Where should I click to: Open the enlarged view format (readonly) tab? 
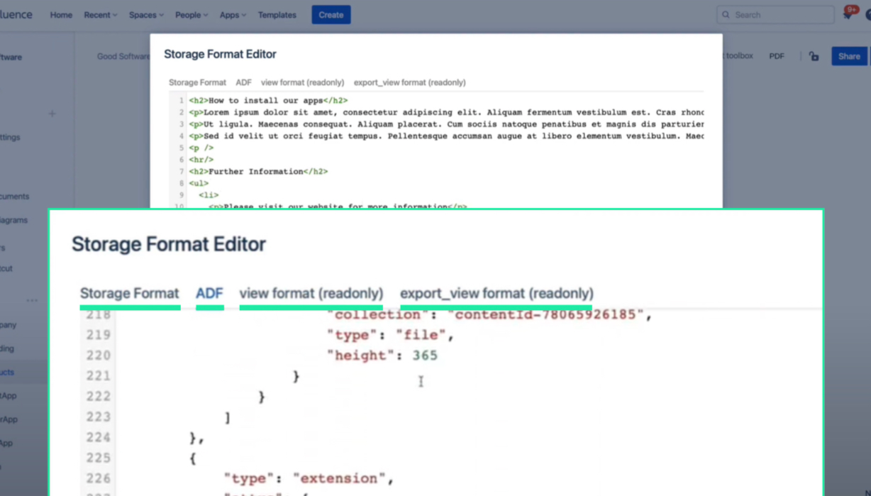coord(311,293)
